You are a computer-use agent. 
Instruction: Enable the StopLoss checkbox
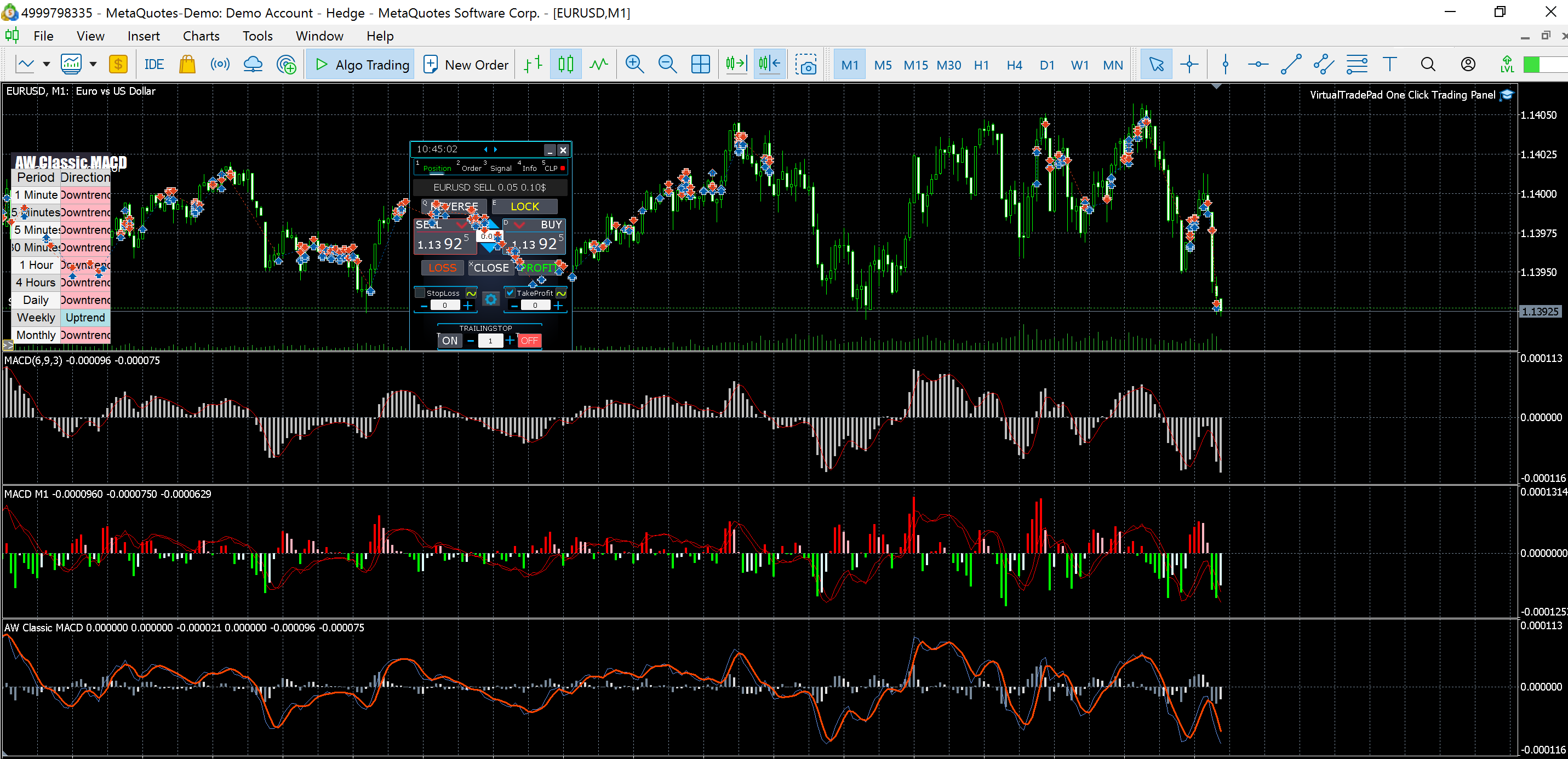pyautogui.click(x=420, y=293)
